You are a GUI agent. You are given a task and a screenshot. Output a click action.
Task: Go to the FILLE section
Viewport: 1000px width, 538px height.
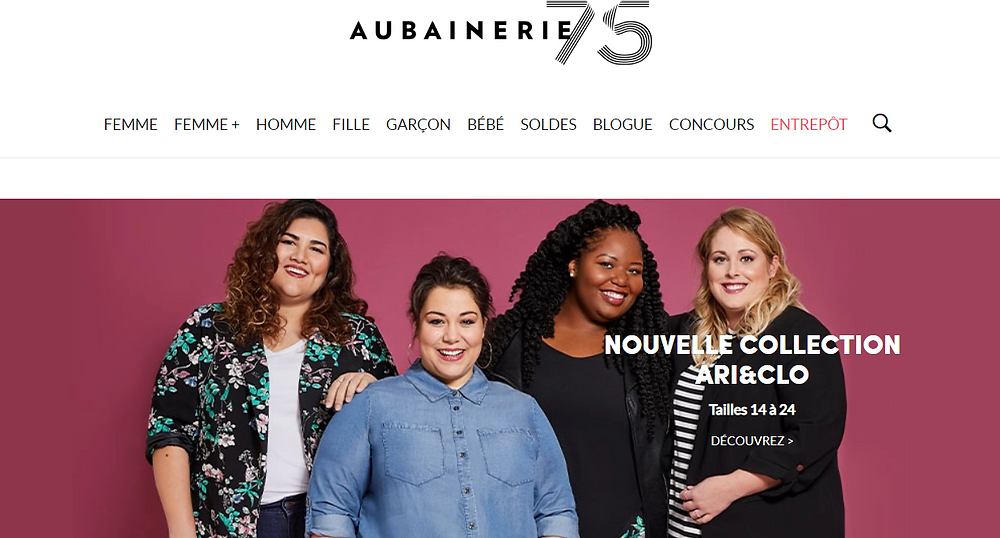351,124
